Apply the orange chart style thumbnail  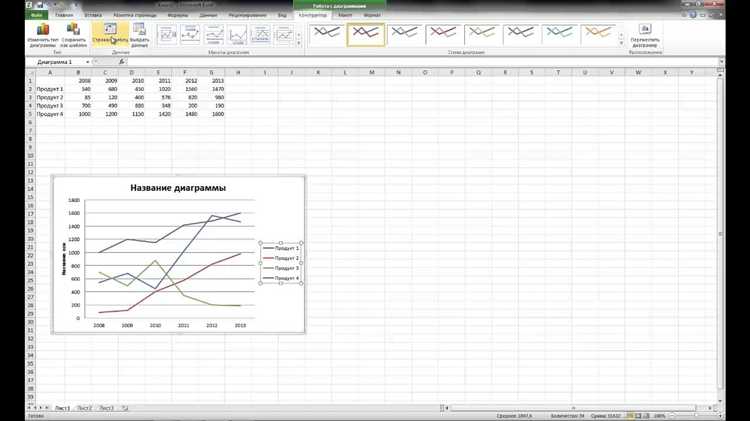(599, 35)
